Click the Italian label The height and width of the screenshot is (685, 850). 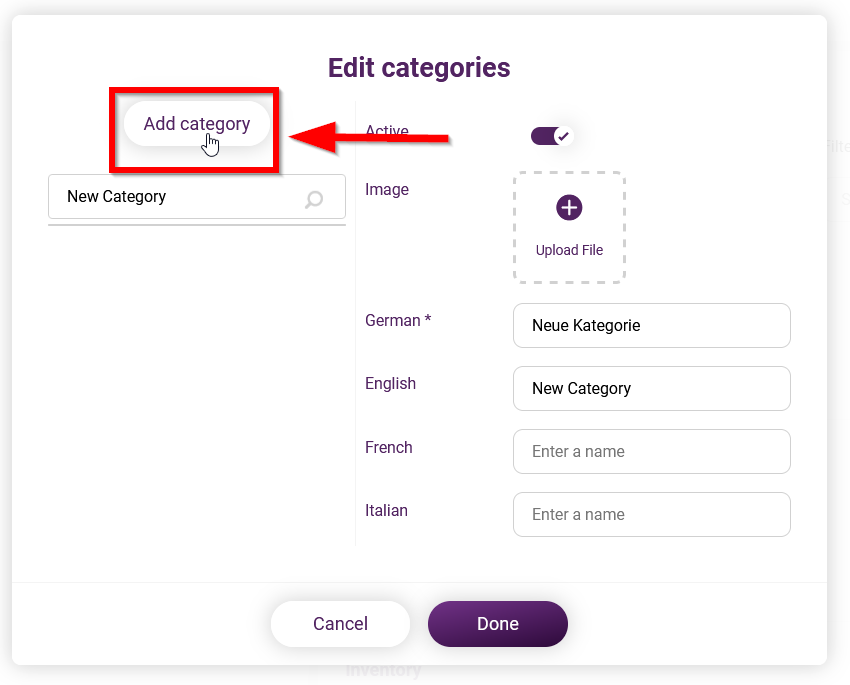(386, 510)
